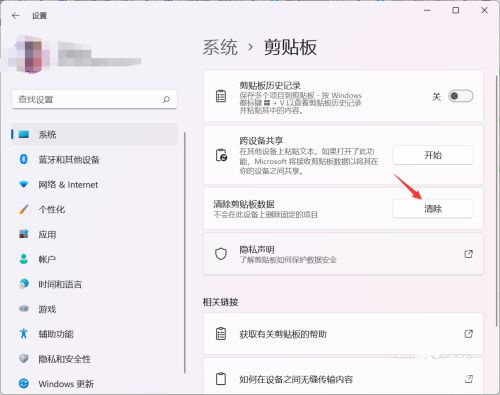Image resolution: width=500 pixels, height=395 pixels.
Task: Select the 时间和语言 globe icon
Action: tap(24, 284)
